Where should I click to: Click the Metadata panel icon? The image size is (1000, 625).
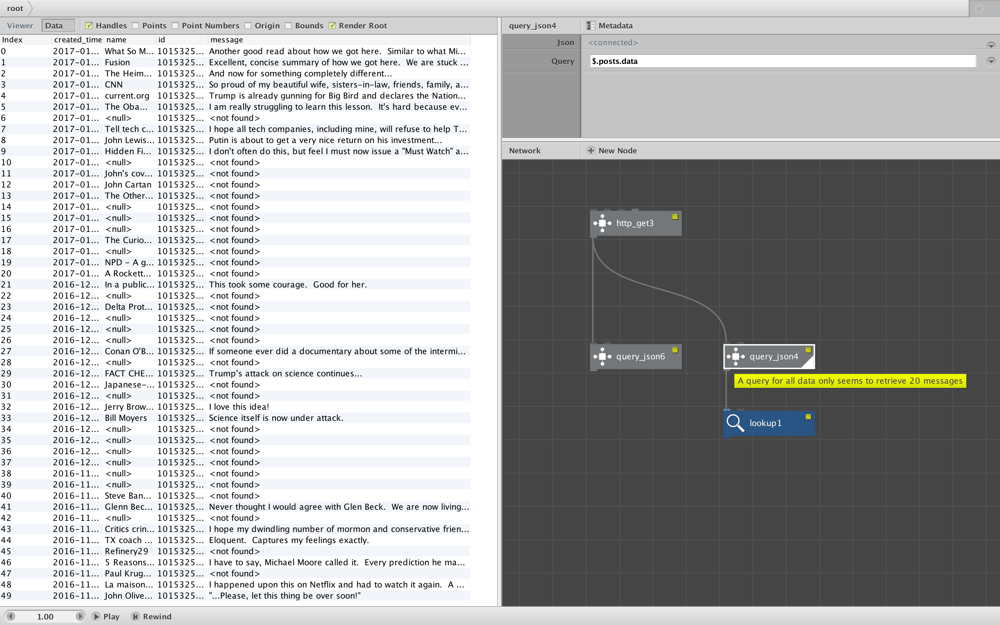(591, 26)
